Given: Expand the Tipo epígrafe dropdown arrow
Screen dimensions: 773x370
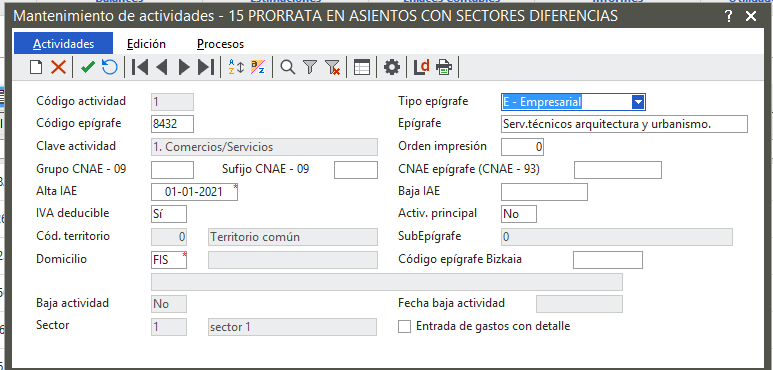Looking at the screenshot, I should 638,102.
